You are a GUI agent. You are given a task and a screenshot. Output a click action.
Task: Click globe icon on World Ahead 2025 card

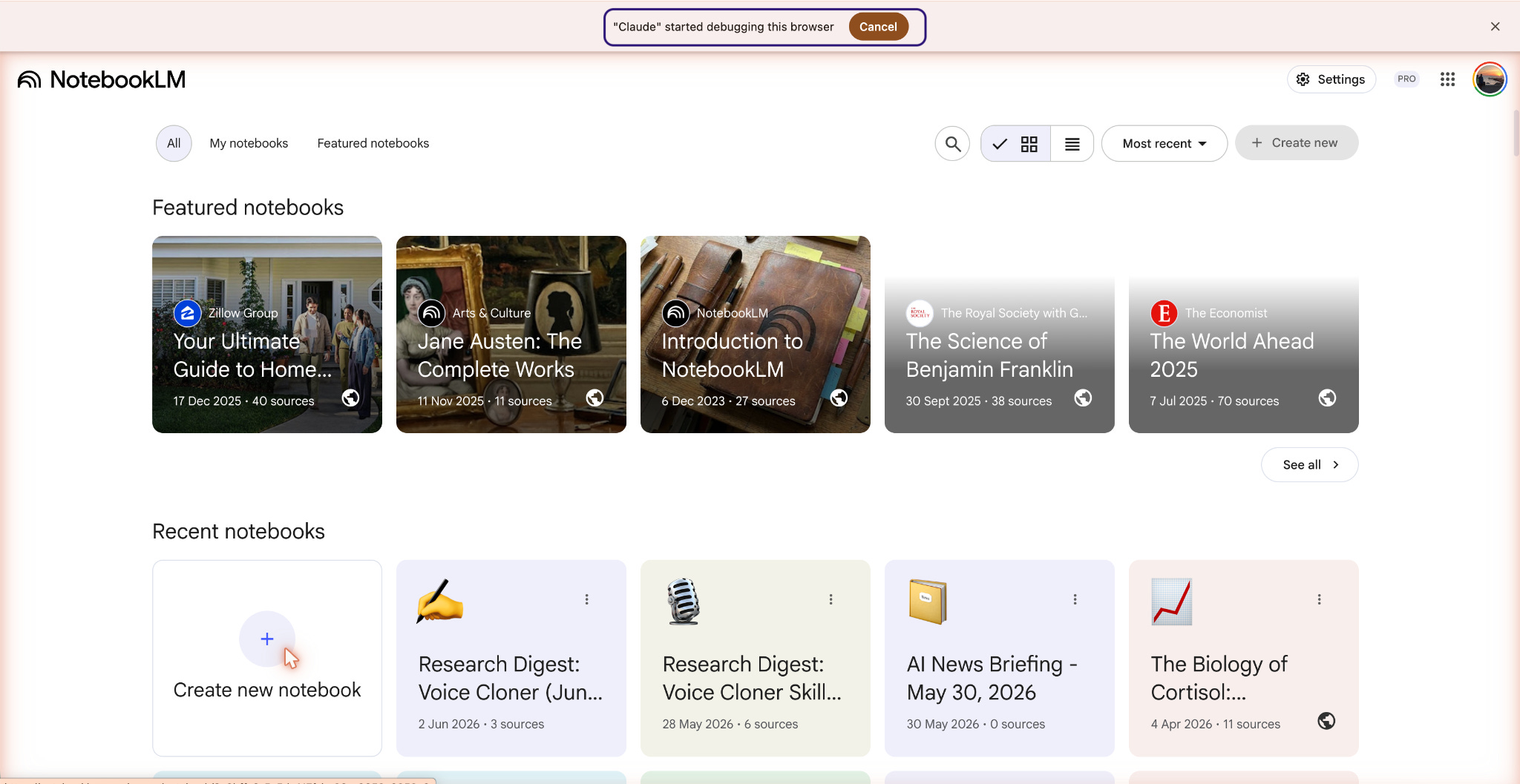tap(1327, 398)
